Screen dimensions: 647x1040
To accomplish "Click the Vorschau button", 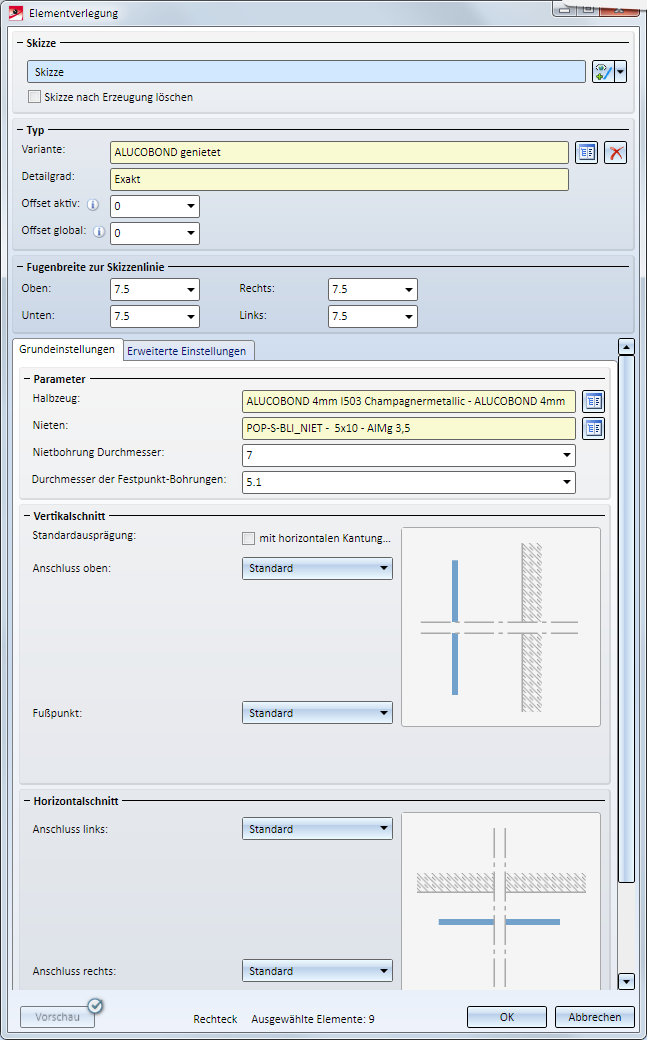I will (x=57, y=1017).
